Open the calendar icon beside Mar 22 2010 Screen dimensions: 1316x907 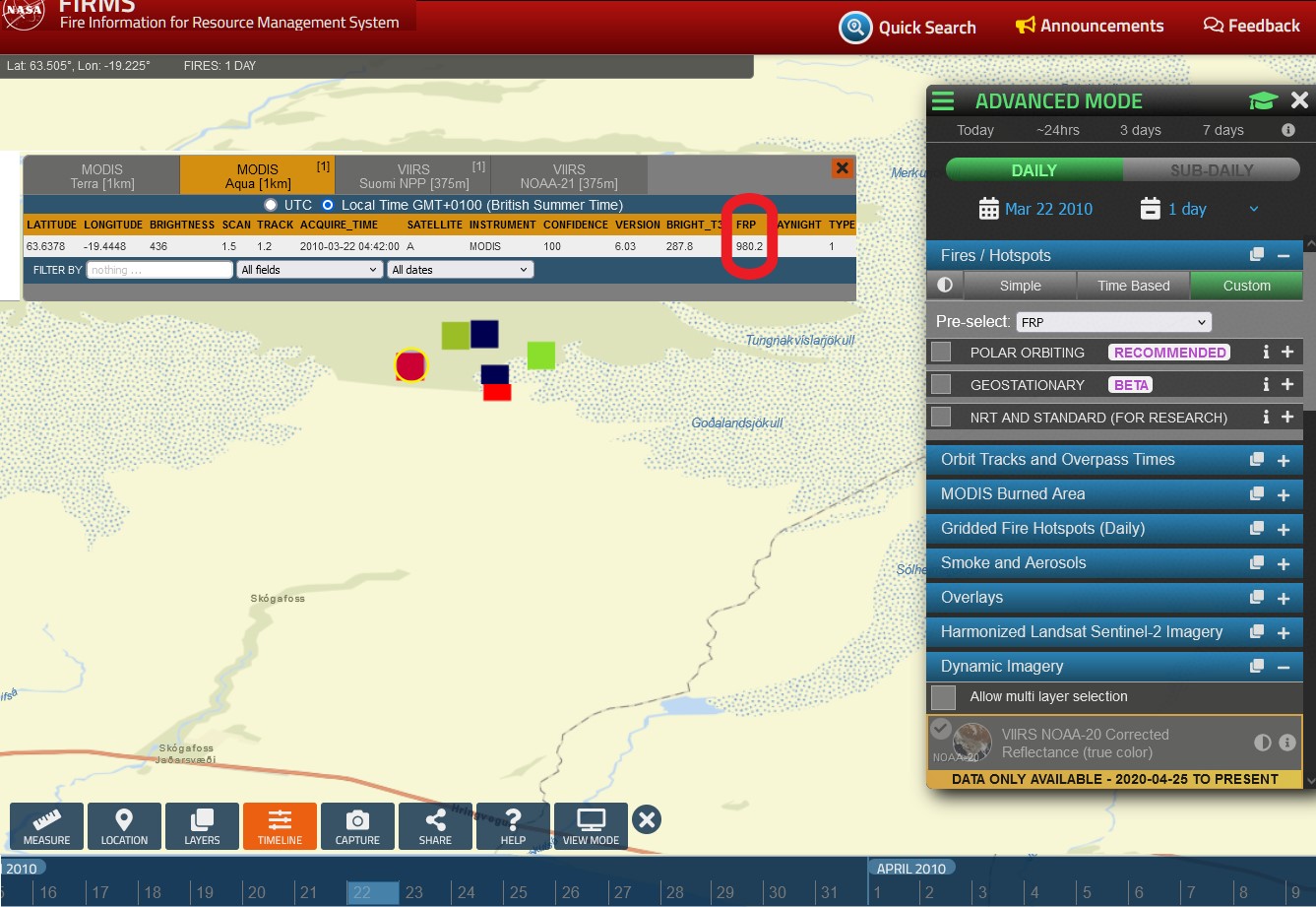988,209
